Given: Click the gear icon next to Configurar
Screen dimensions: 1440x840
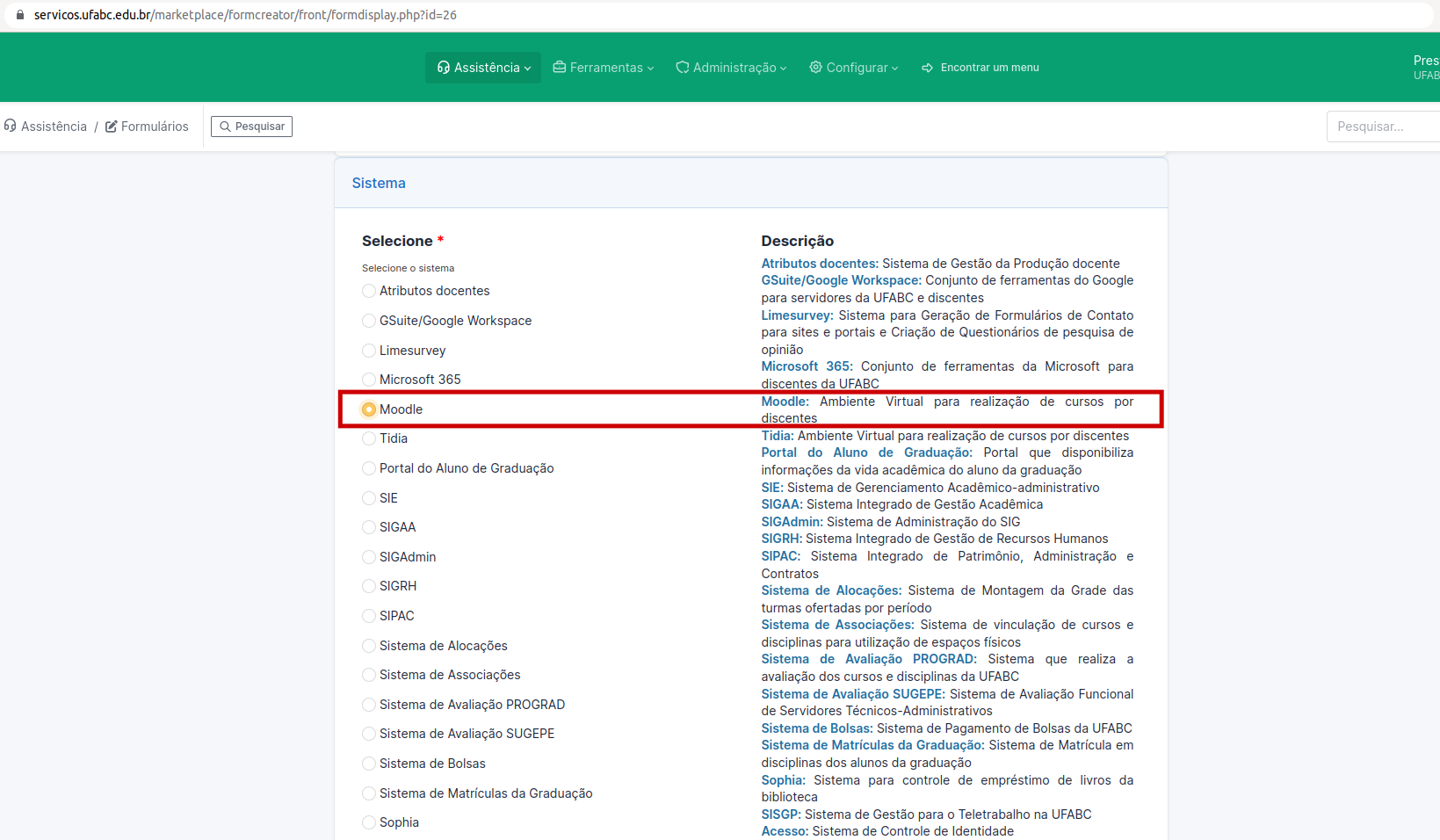Looking at the screenshot, I should [x=814, y=67].
